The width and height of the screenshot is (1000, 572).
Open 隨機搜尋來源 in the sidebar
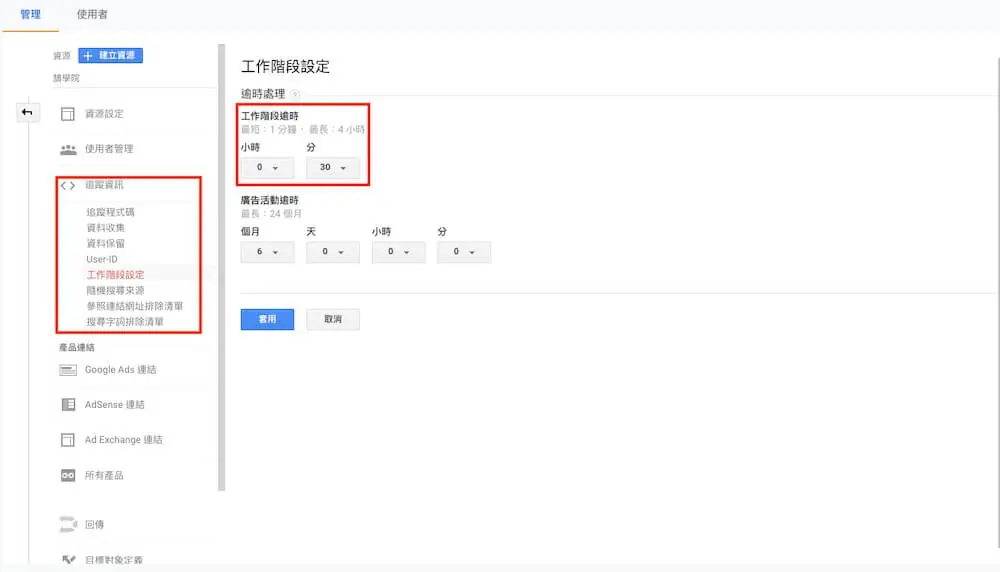[x=115, y=290]
